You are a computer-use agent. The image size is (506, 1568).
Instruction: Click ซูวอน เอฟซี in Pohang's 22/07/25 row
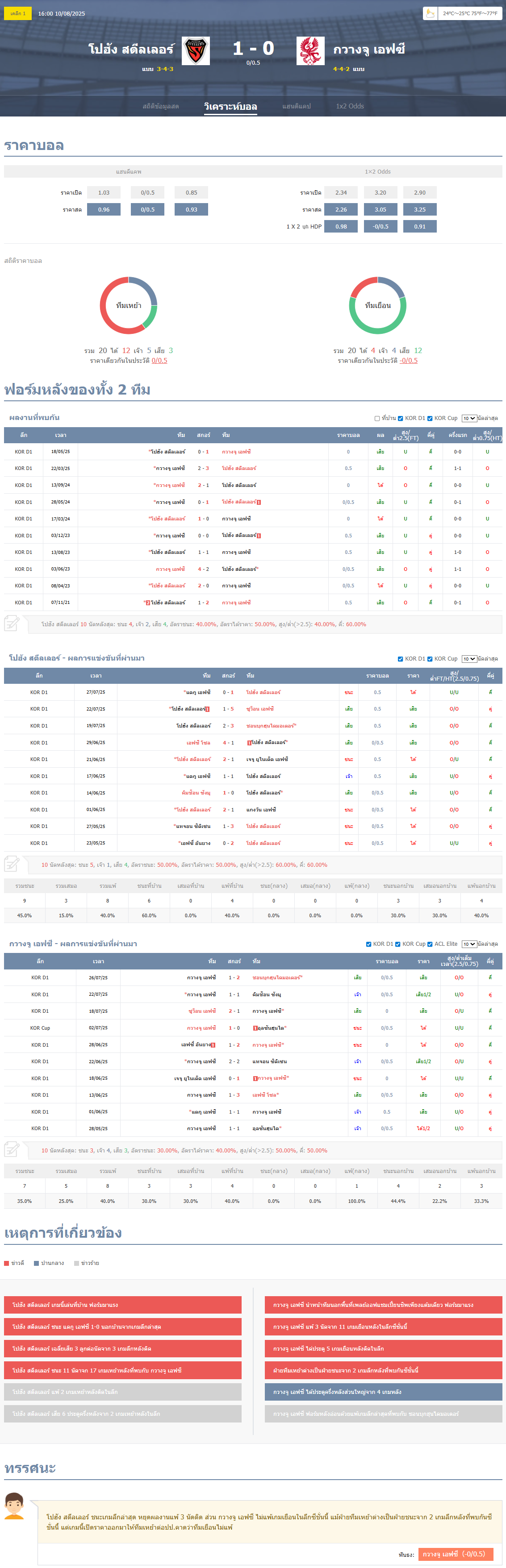(x=260, y=709)
